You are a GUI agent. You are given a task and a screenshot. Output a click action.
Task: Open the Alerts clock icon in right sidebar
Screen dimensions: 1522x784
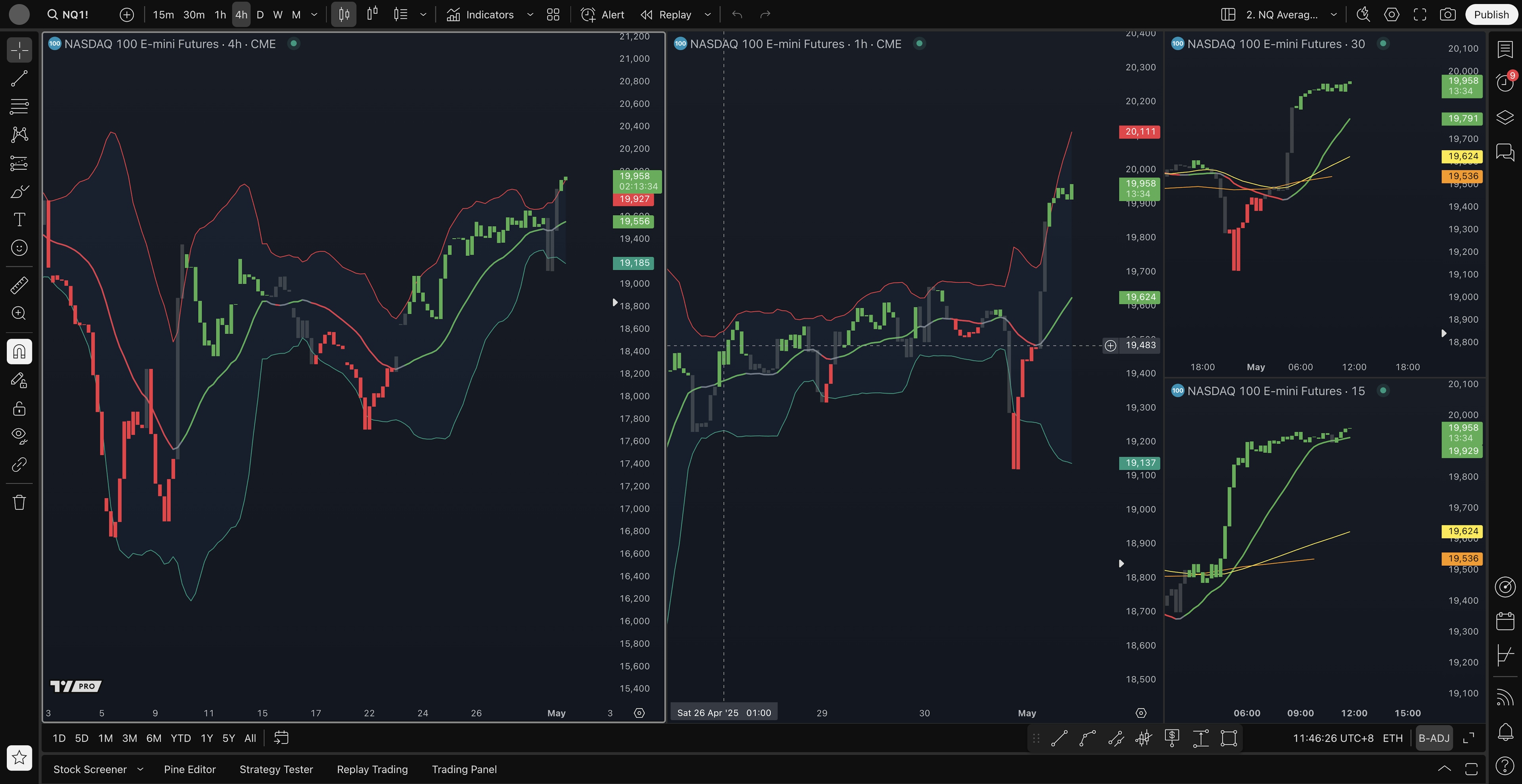tap(1504, 83)
